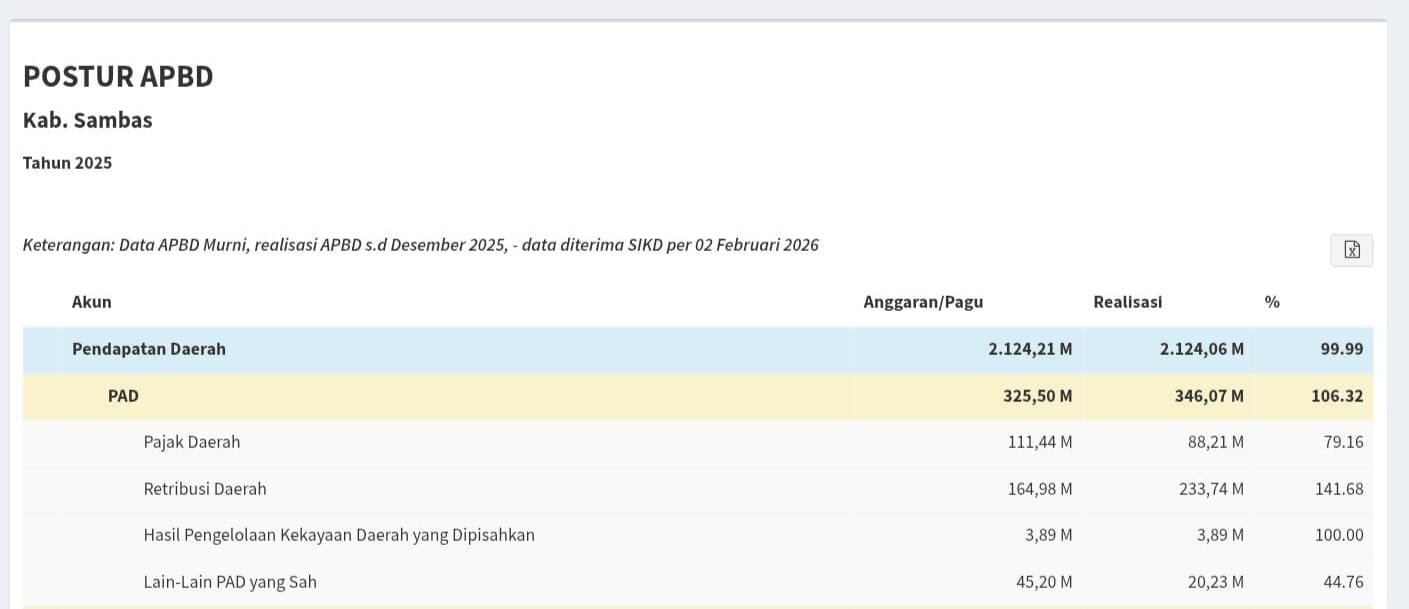1409x609 pixels.
Task: Click the POSTUR APBD page title
Action: 118,77
